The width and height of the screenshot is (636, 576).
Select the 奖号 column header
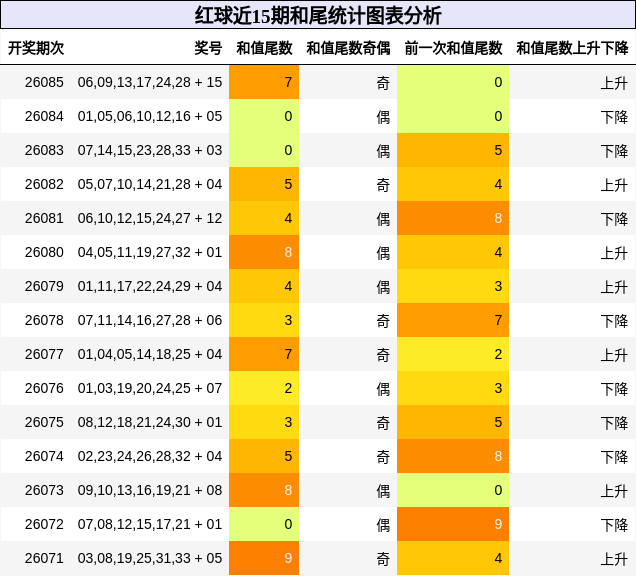pyautogui.click(x=208, y=48)
